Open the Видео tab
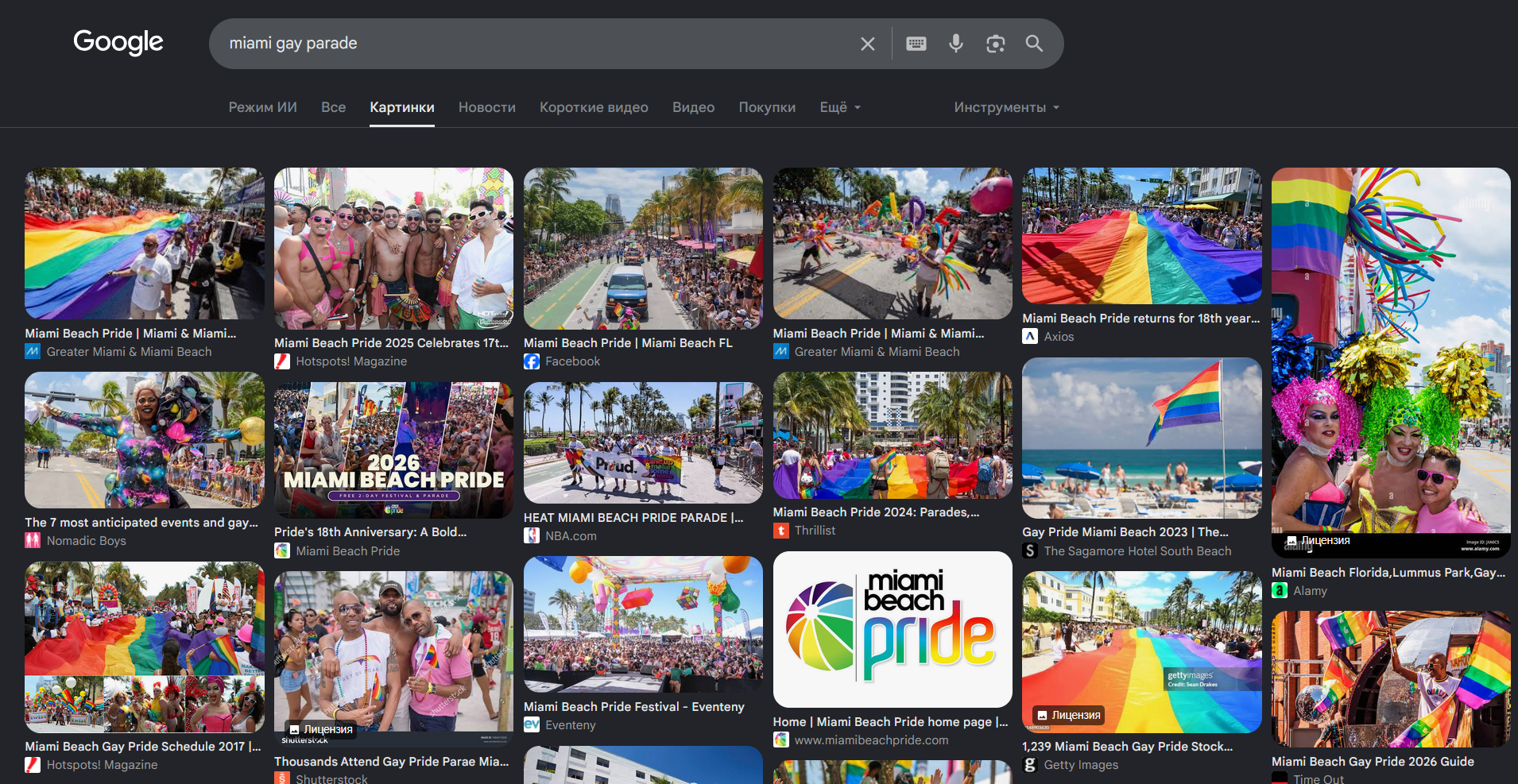The image size is (1518, 784). point(693,107)
